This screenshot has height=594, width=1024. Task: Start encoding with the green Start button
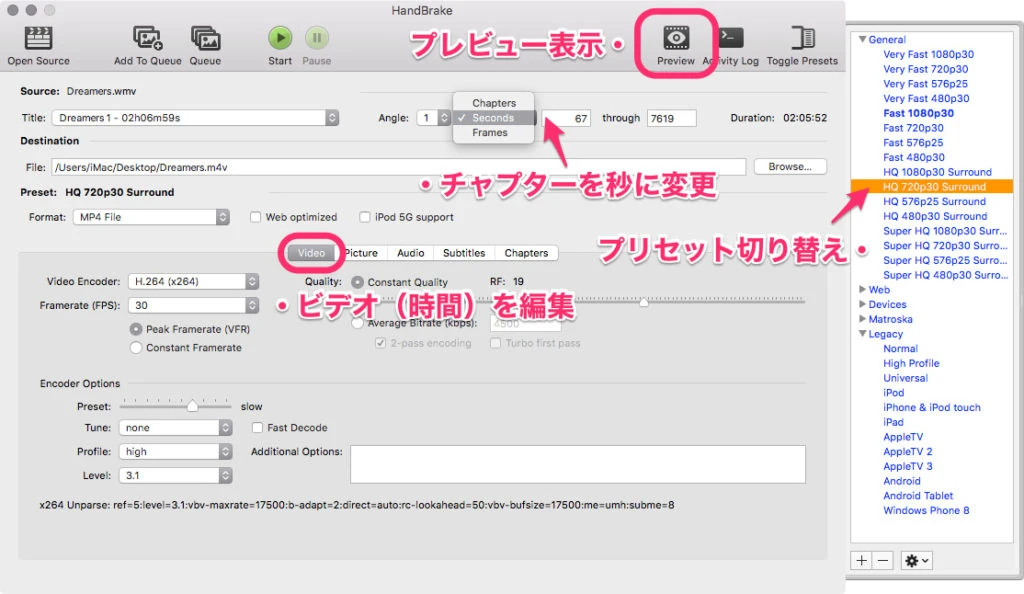pos(280,38)
